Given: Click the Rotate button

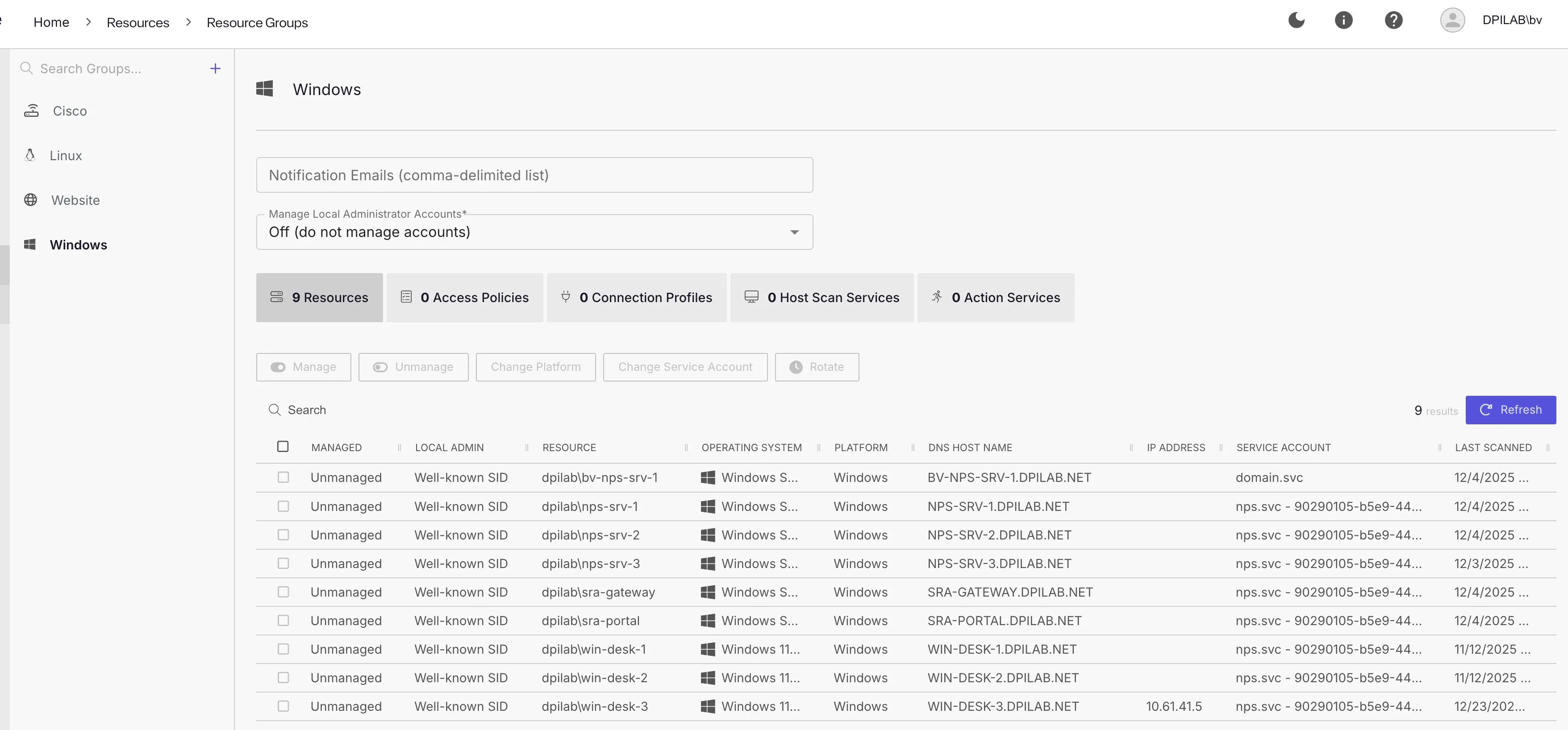Looking at the screenshot, I should click(817, 367).
